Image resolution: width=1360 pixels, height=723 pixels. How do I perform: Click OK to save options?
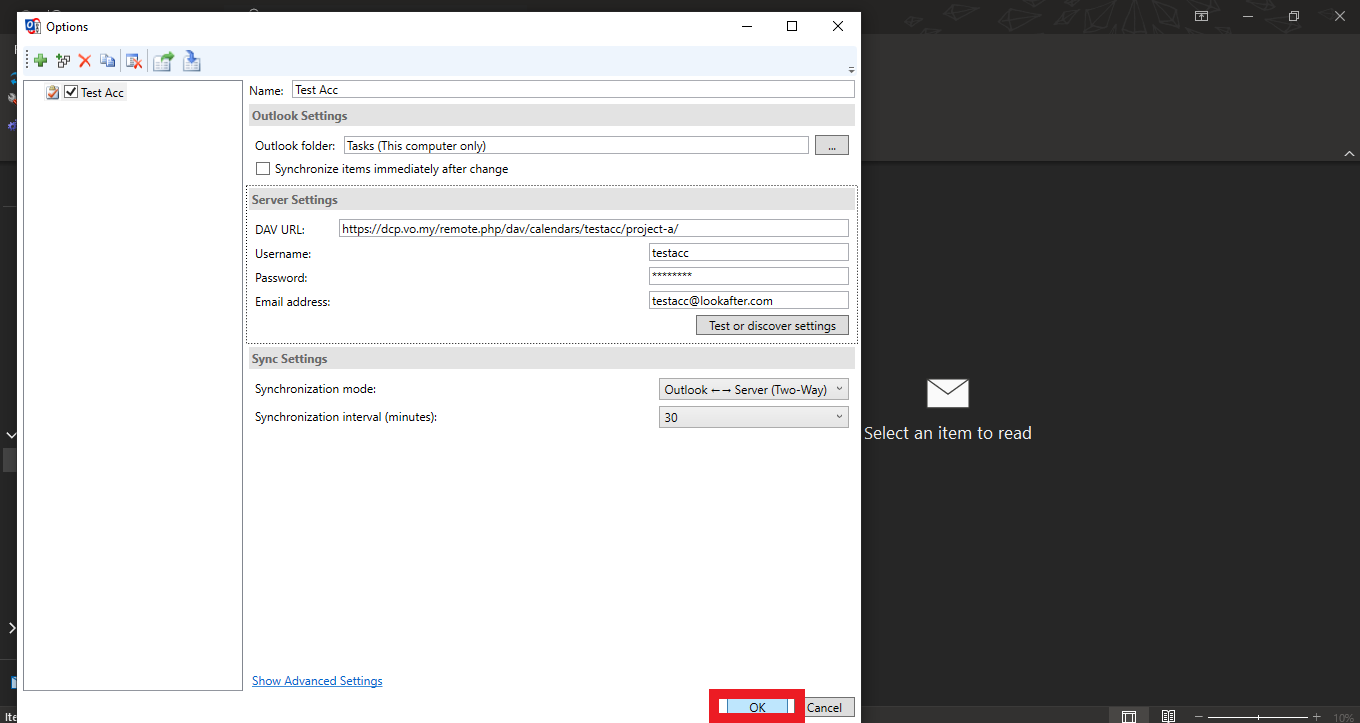pyautogui.click(x=757, y=707)
